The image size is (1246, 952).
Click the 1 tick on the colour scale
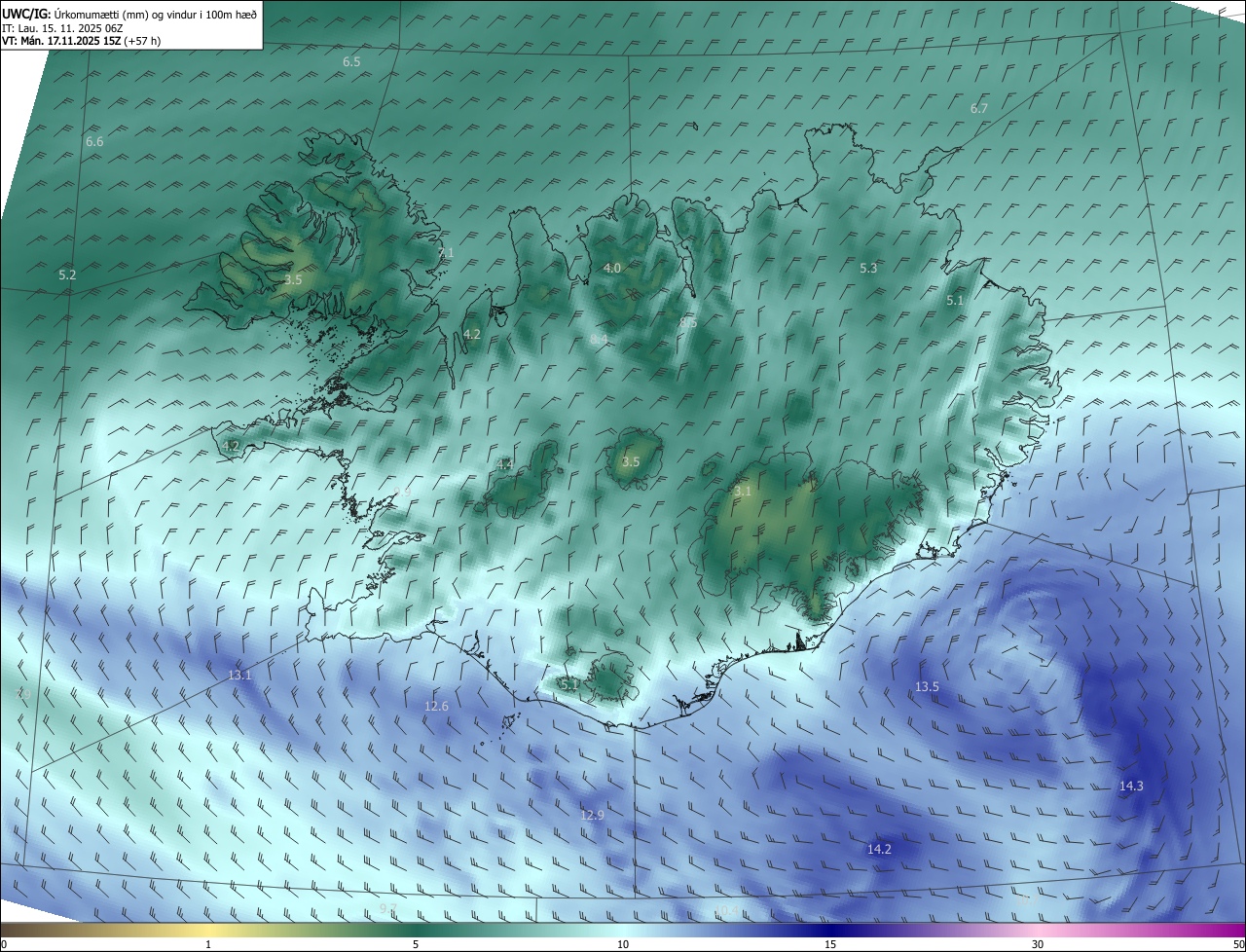pos(208,944)
